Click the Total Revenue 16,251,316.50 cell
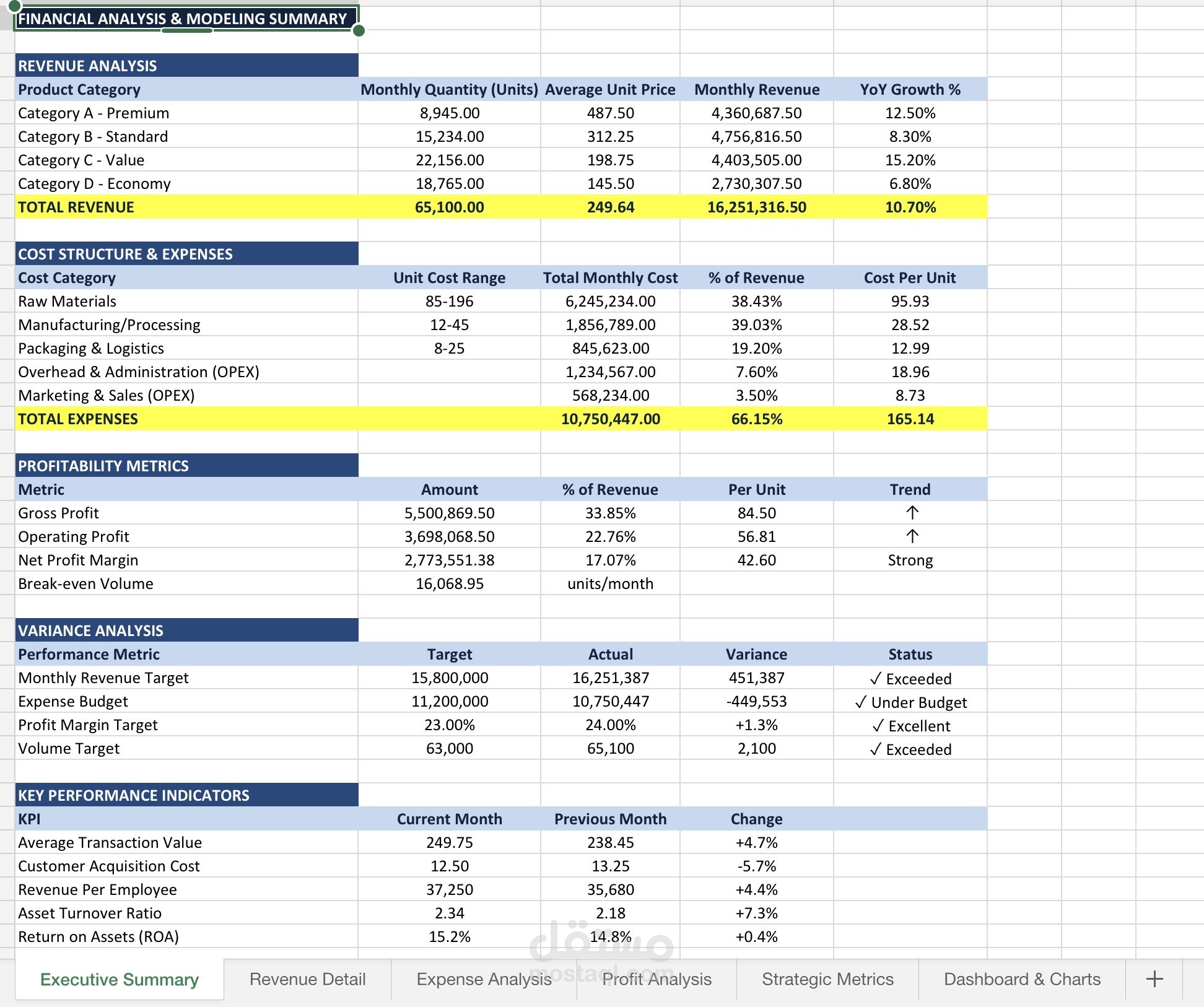1204x1007 pixels. [x=756, y=207]
